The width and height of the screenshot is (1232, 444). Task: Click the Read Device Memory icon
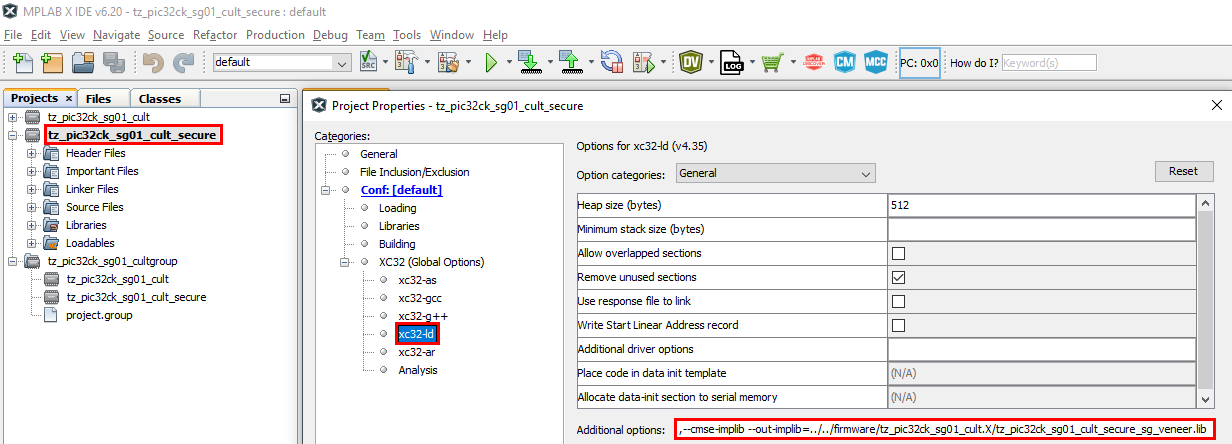click(569, 62)
